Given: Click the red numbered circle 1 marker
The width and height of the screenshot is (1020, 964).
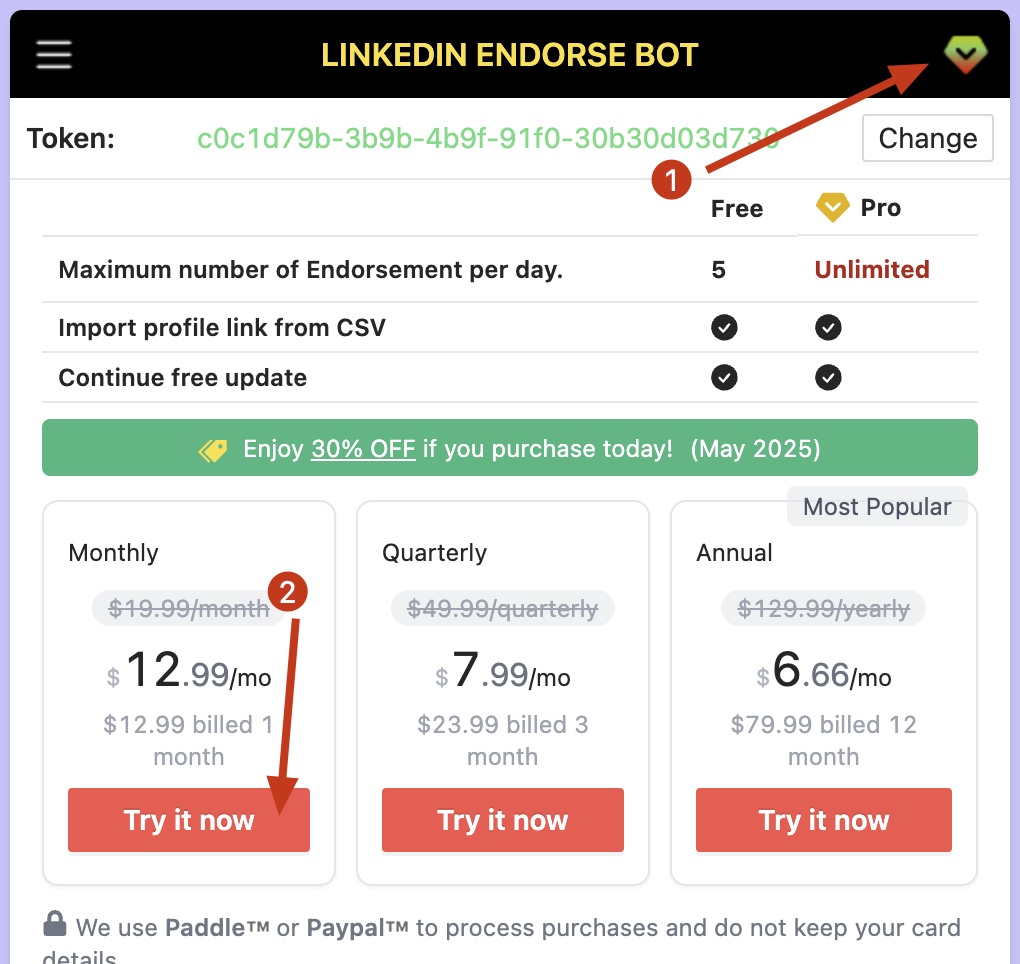Looking at the screenshot, I should pyautogui.click(x=672, y=180).
